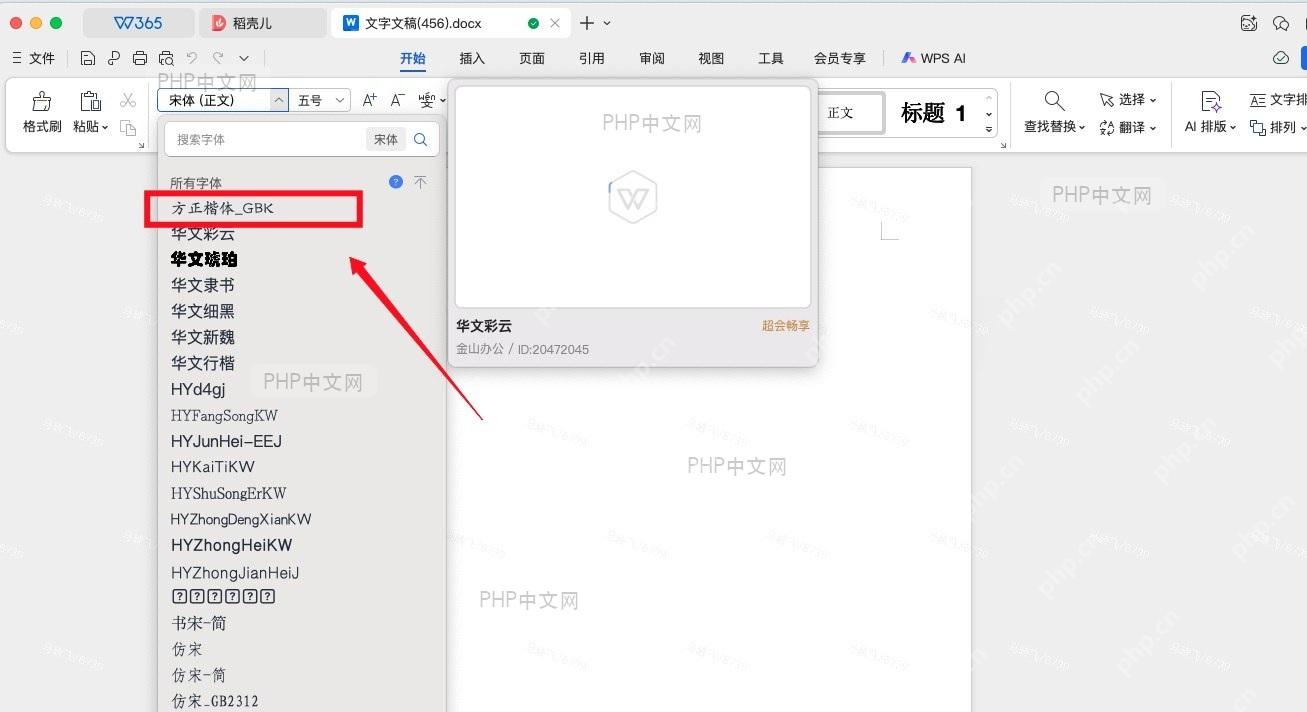Image resolution: width=1307 pixels, height=712 pixels.
Task: Choose HYKaiTiKW from the font list
Action: (x=213, y=467)
